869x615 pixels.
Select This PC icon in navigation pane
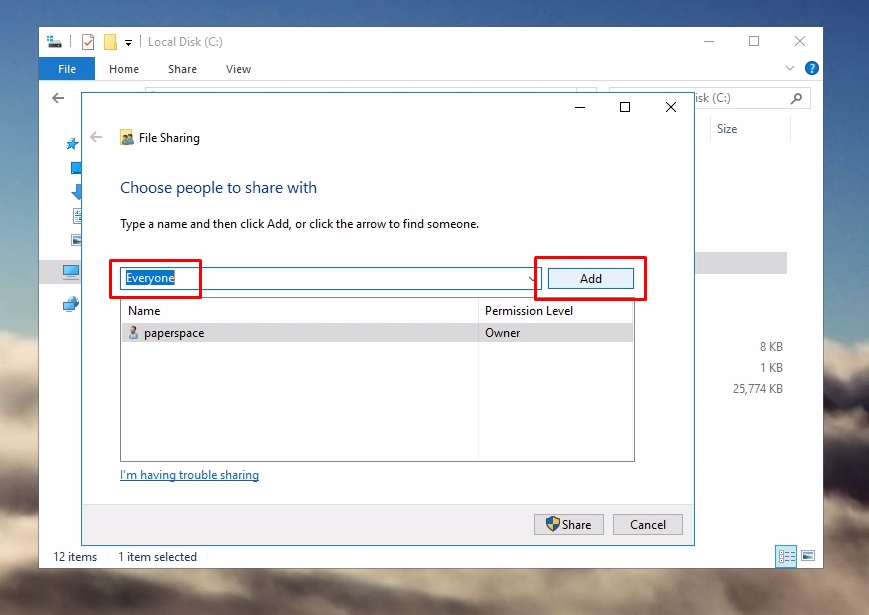click(71, 271)
